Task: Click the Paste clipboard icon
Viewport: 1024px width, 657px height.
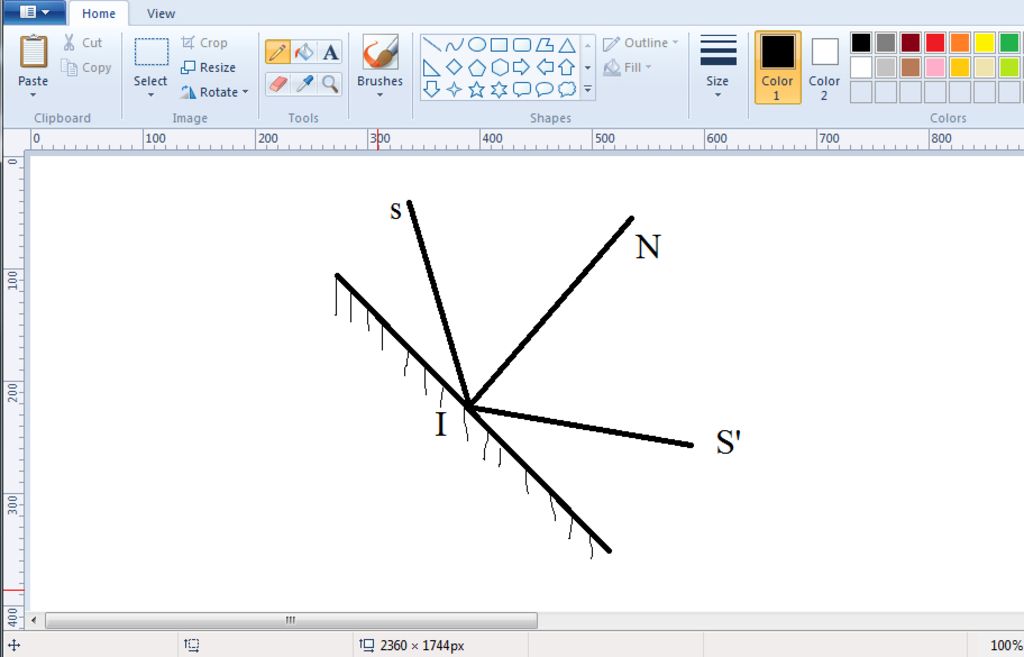Action: [33, 52]
